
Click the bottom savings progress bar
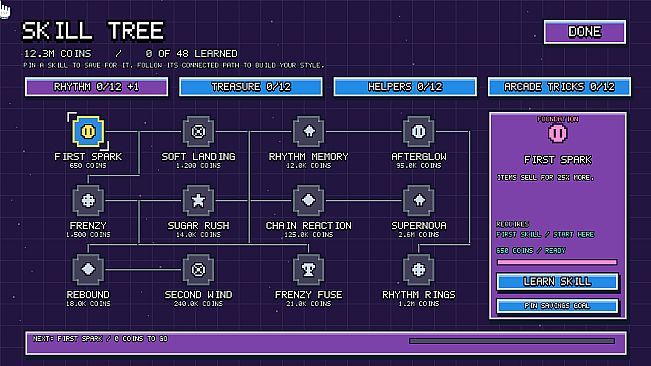[x=512, y=341]
